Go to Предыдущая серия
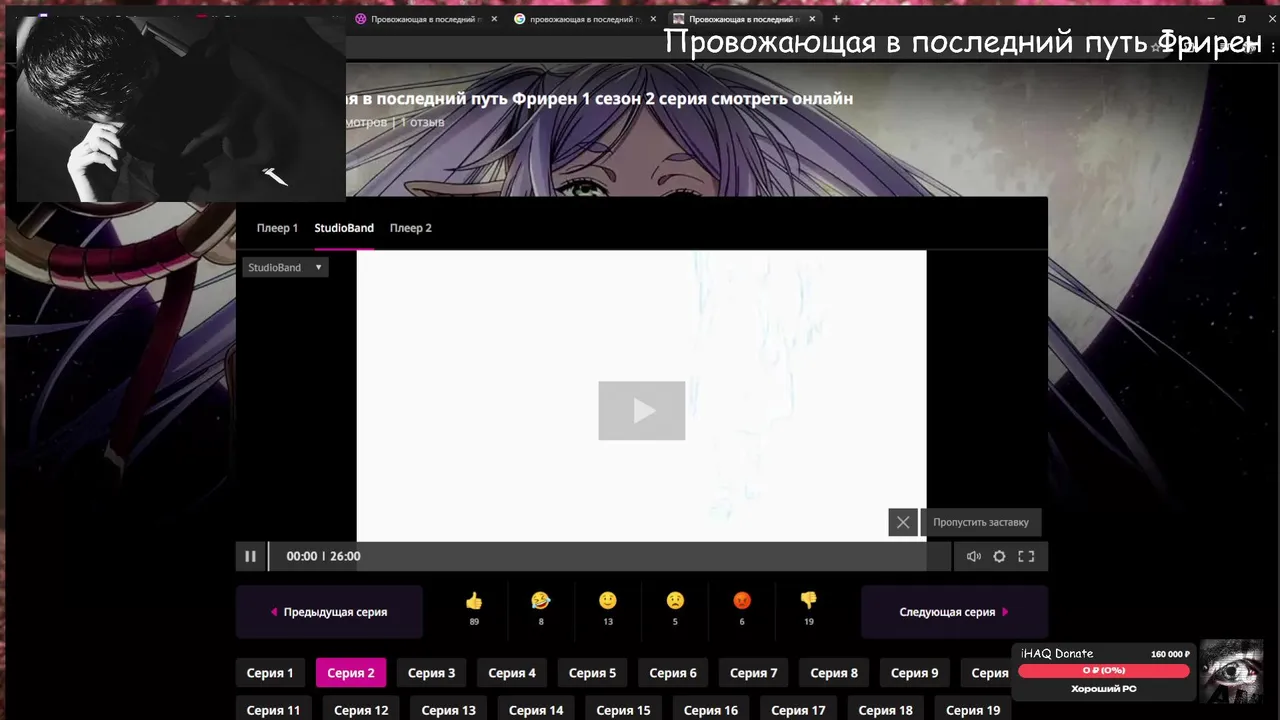The image size is (1280, 720). coord(329,612)
